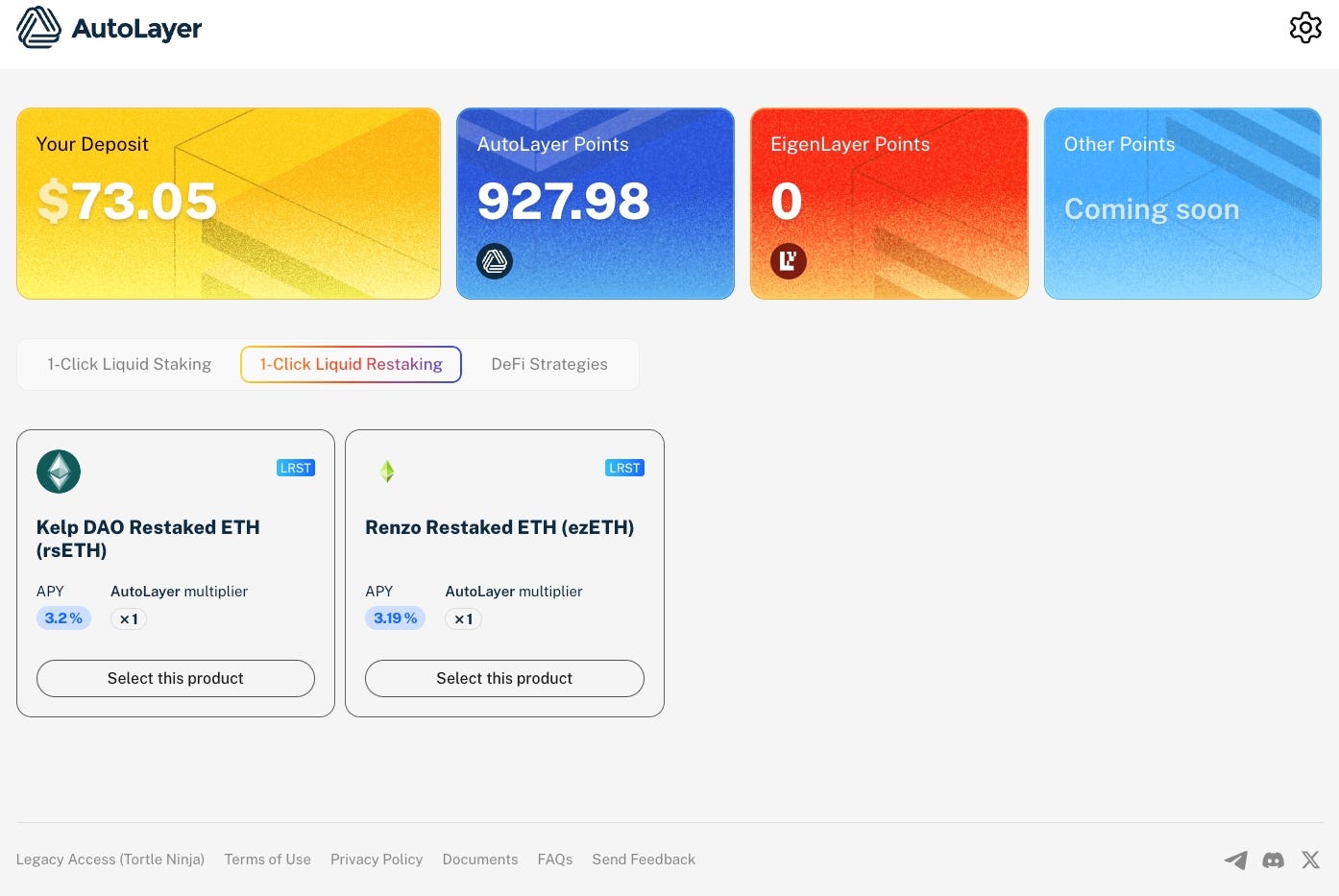Viewport: 1339px width, 896px height.
Task: Click the EigenLayer Points card
Action: 889,204
